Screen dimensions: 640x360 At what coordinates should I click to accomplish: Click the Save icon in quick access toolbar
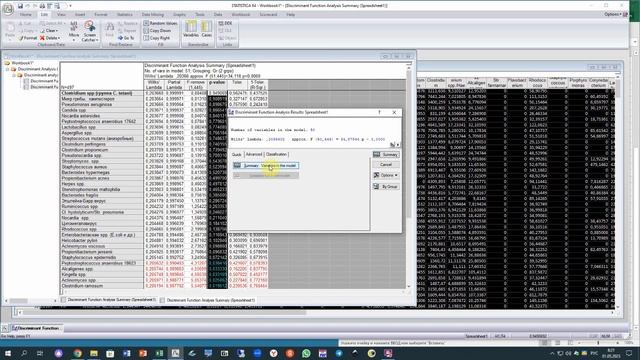point(20,6)
